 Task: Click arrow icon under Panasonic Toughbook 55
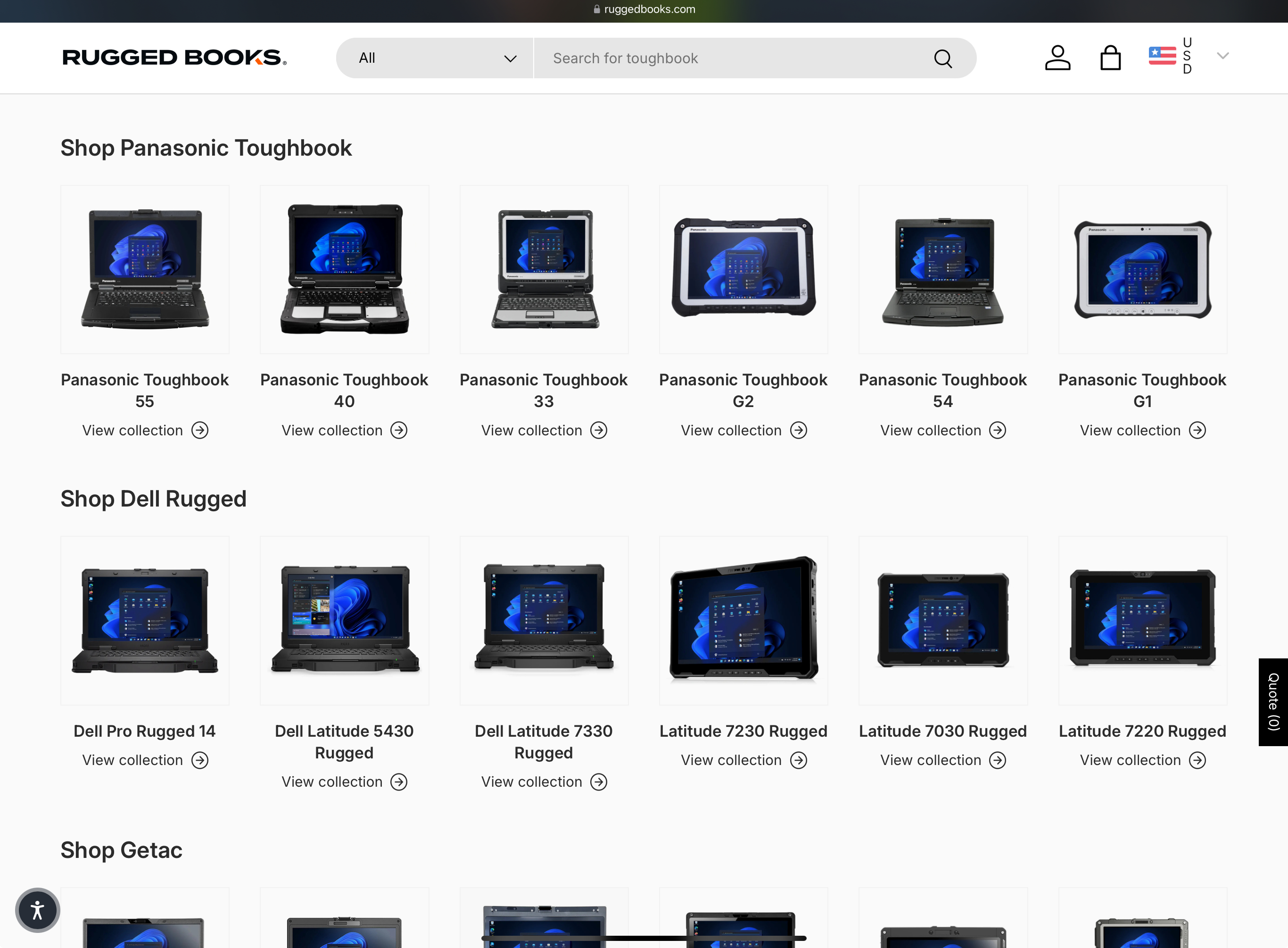[x=199, y=431]
